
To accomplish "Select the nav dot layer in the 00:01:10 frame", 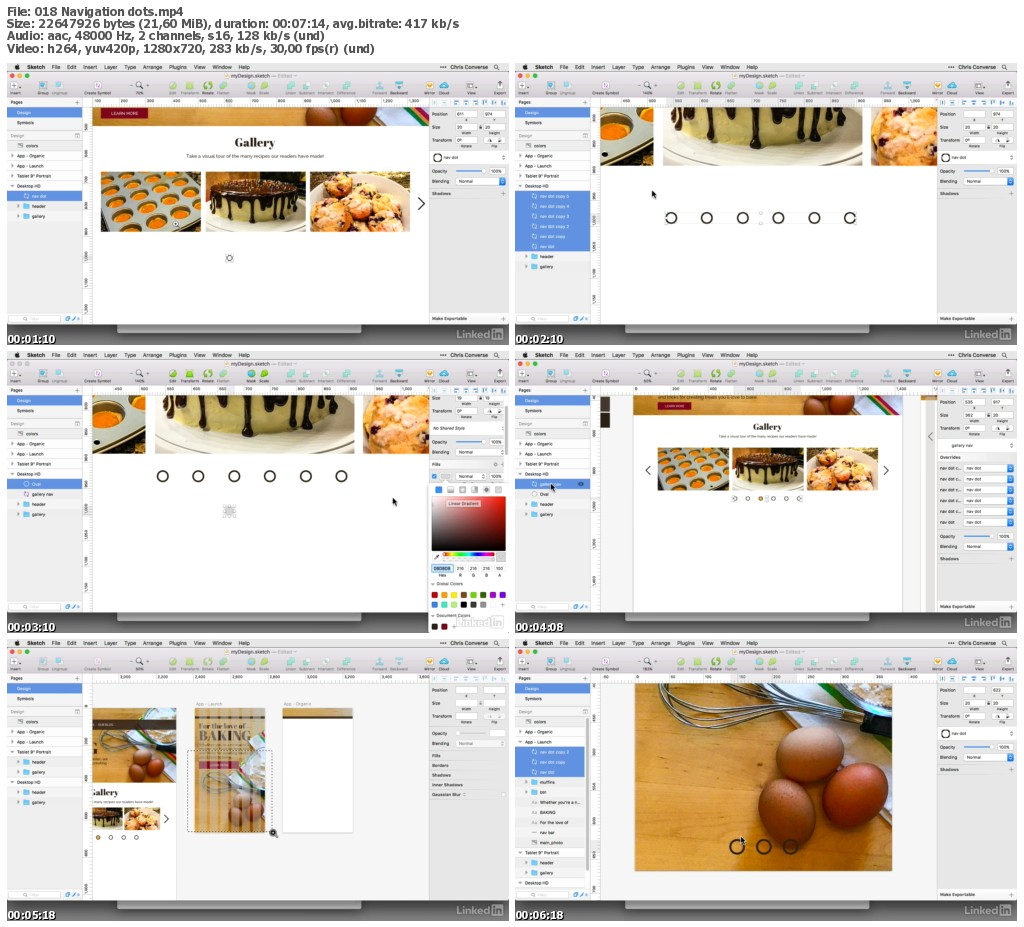I will [x=44, y=196].
